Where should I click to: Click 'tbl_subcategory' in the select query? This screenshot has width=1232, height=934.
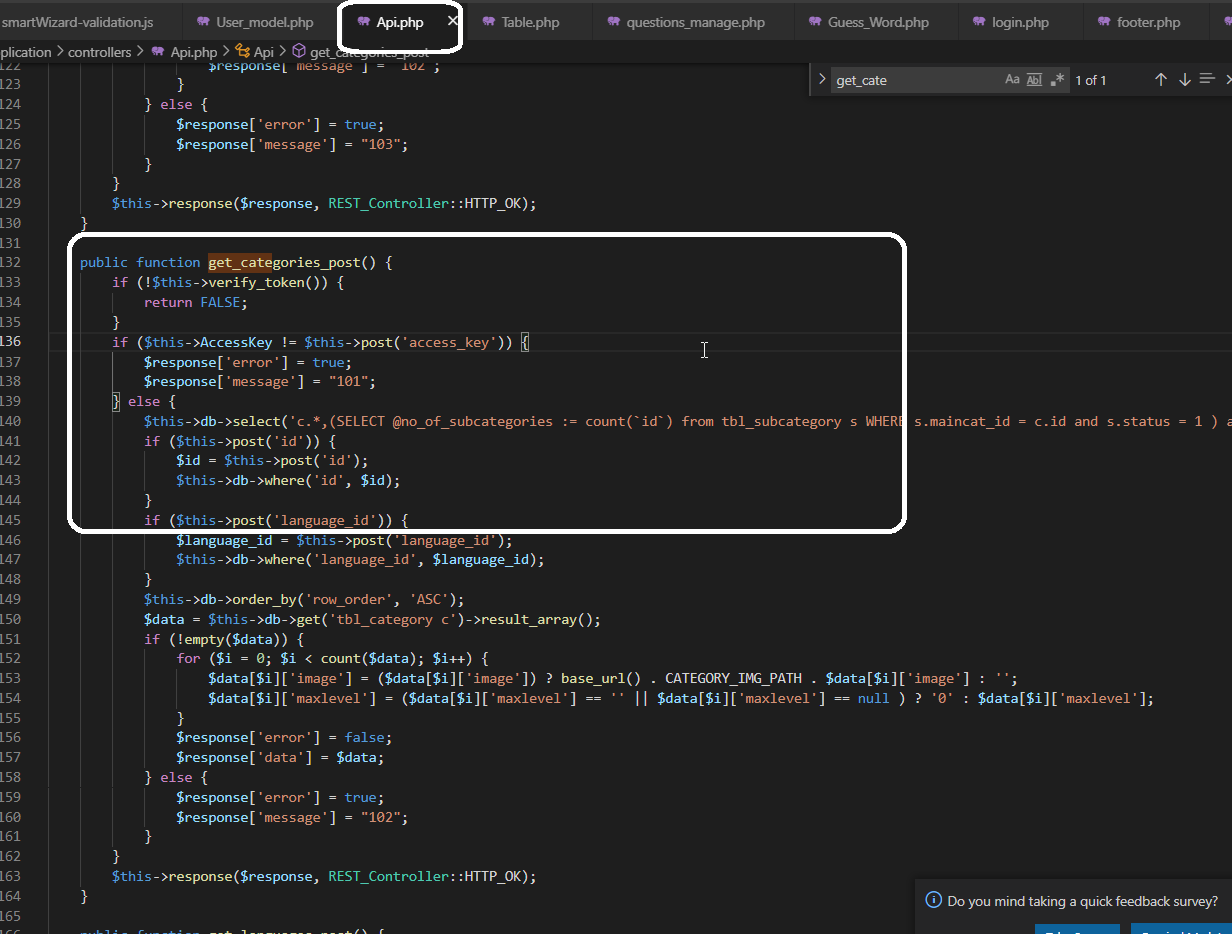coord(782,421)
